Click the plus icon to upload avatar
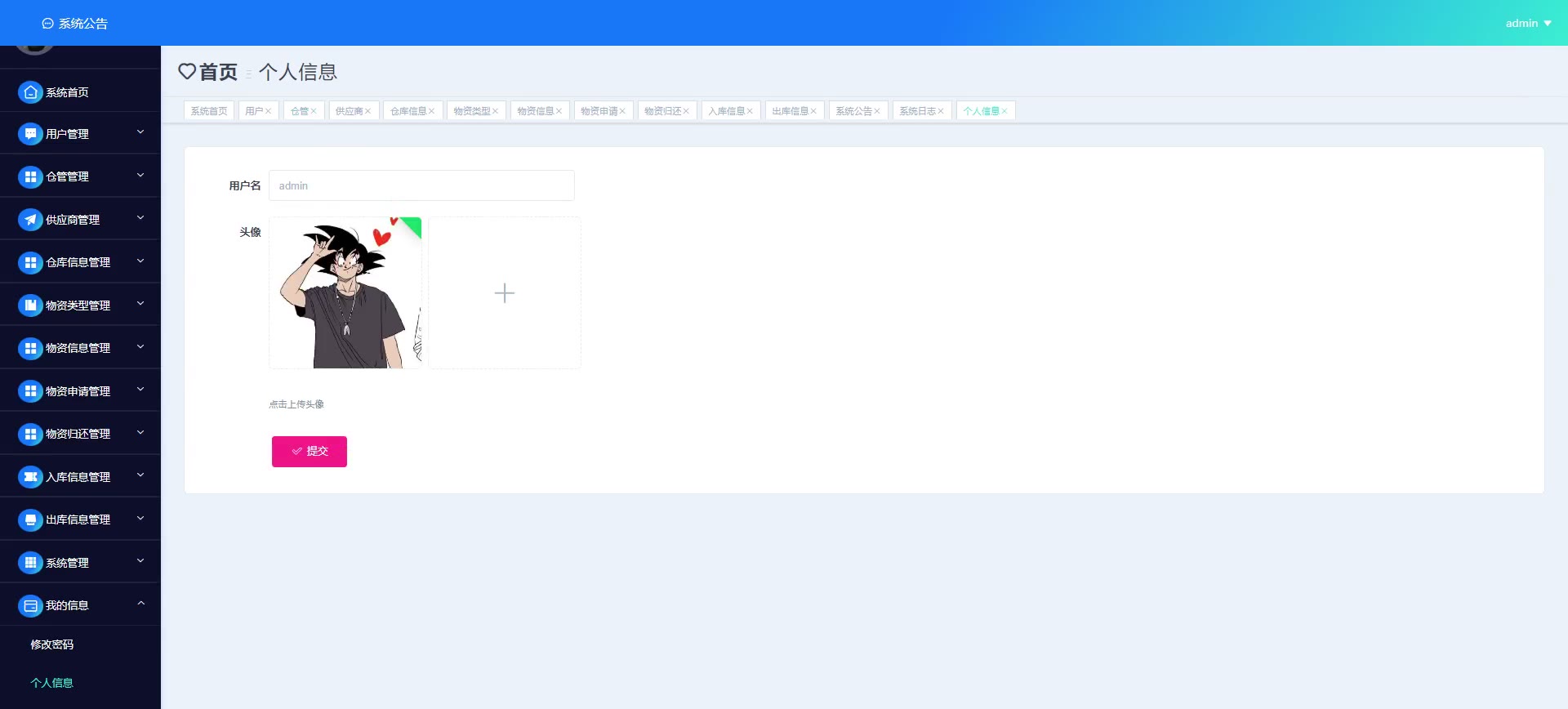The height and width of the screenshot is (709, 1568). pos(505,292)
